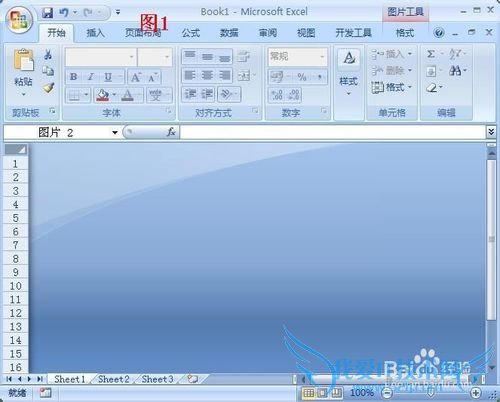Open Find and Select binoculars
The height and width of the screenshot is (402, 500).
click(x=455, y=71)
